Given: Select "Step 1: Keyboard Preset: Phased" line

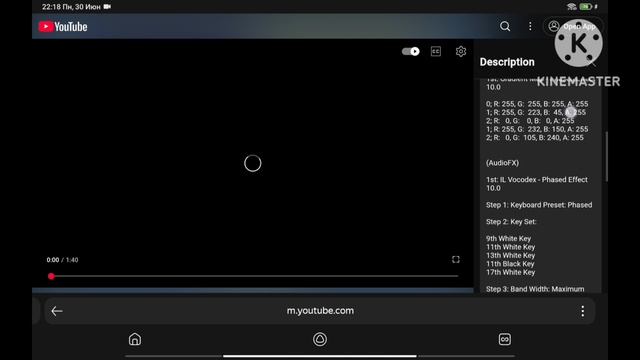Looking at the screenshot, I should (539, 205).
